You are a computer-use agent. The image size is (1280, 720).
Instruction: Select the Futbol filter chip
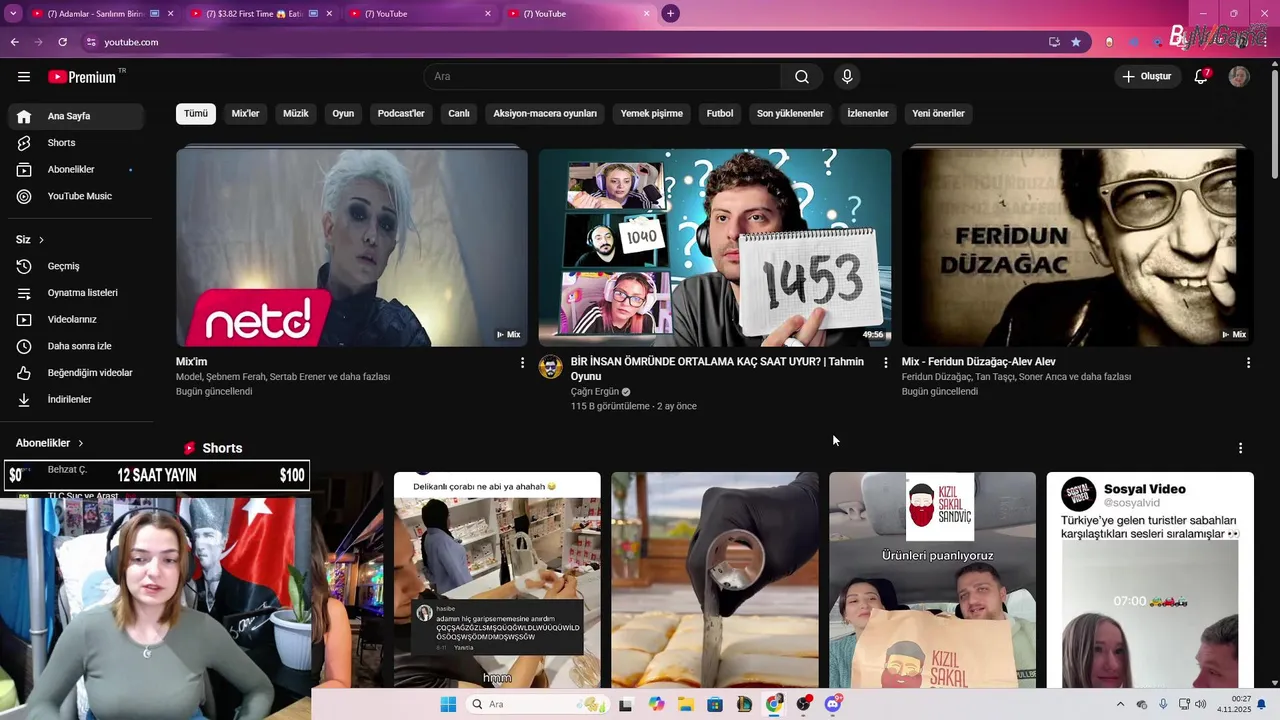(720, 114)
